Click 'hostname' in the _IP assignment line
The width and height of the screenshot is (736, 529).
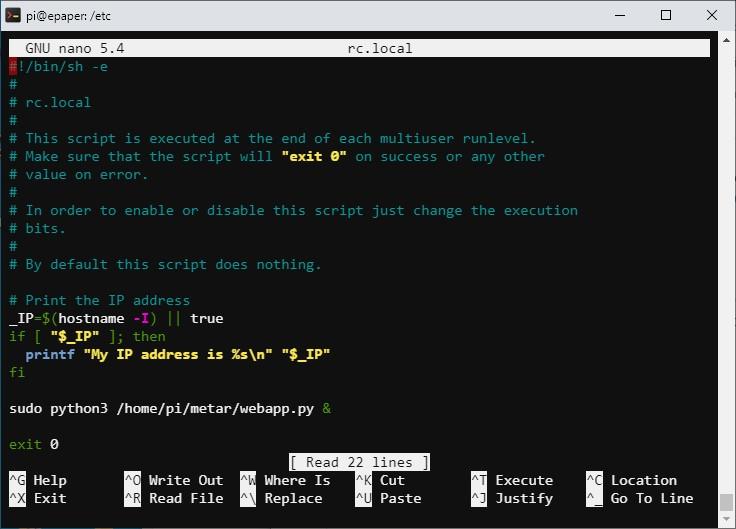tap(92, 318)
